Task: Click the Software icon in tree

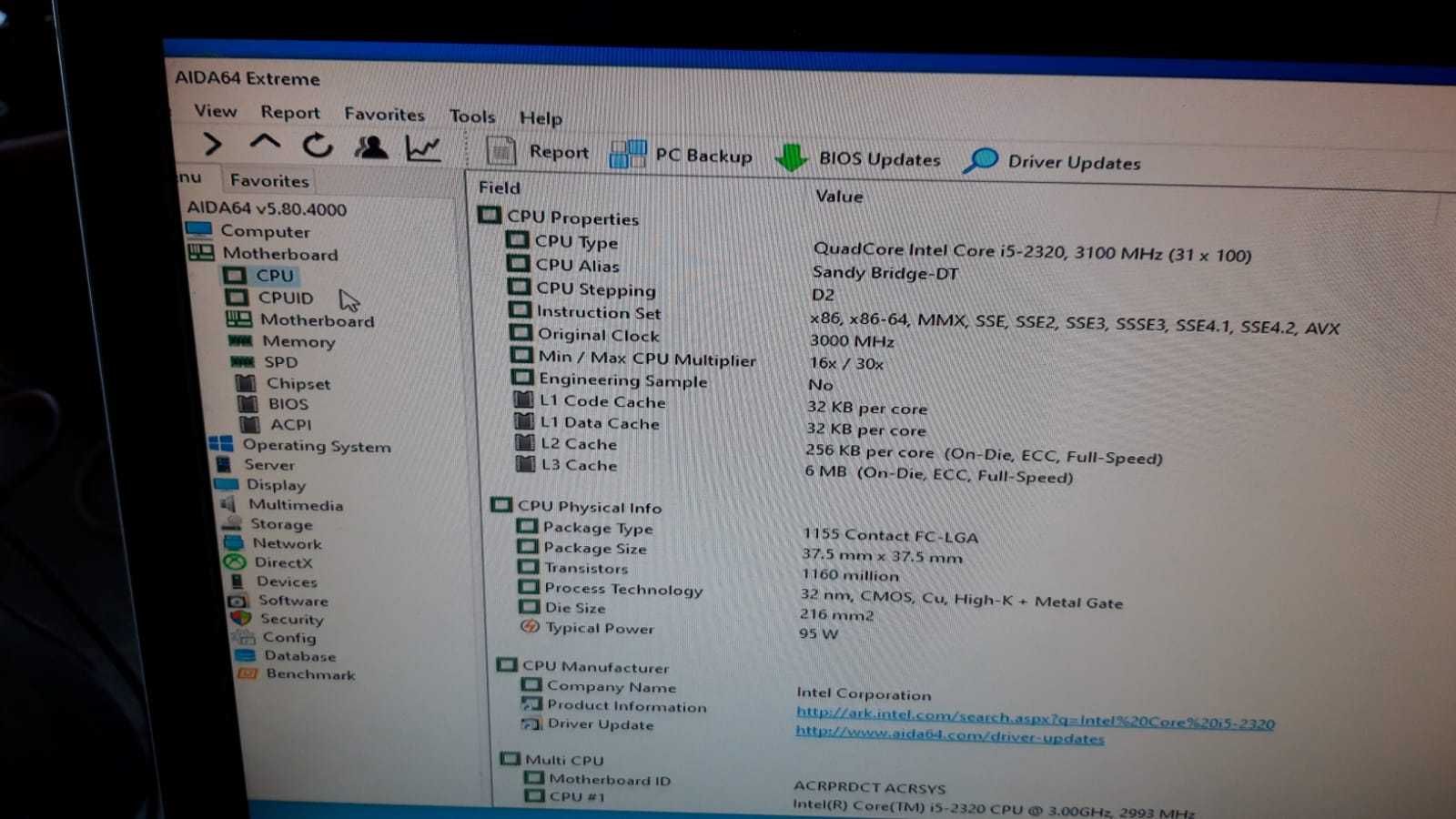Action: (238, 600)
